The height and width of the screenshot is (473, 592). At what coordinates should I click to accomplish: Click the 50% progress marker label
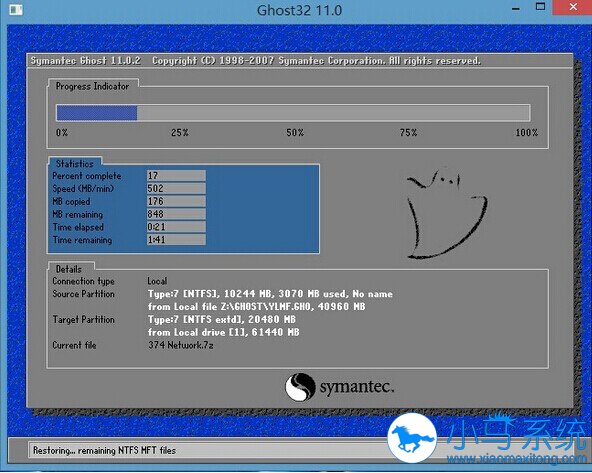295,133
